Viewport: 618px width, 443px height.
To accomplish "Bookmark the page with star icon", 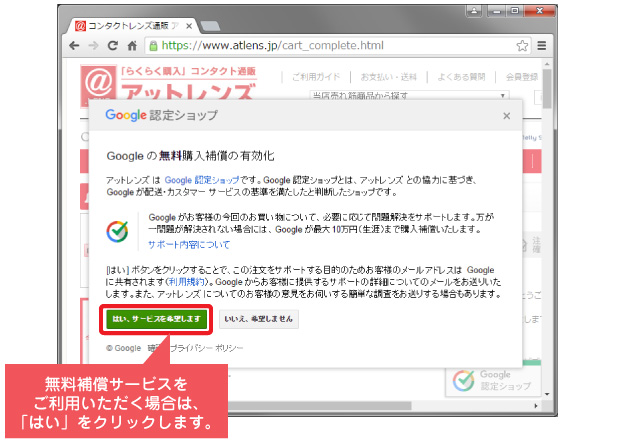I will point(522,46).
